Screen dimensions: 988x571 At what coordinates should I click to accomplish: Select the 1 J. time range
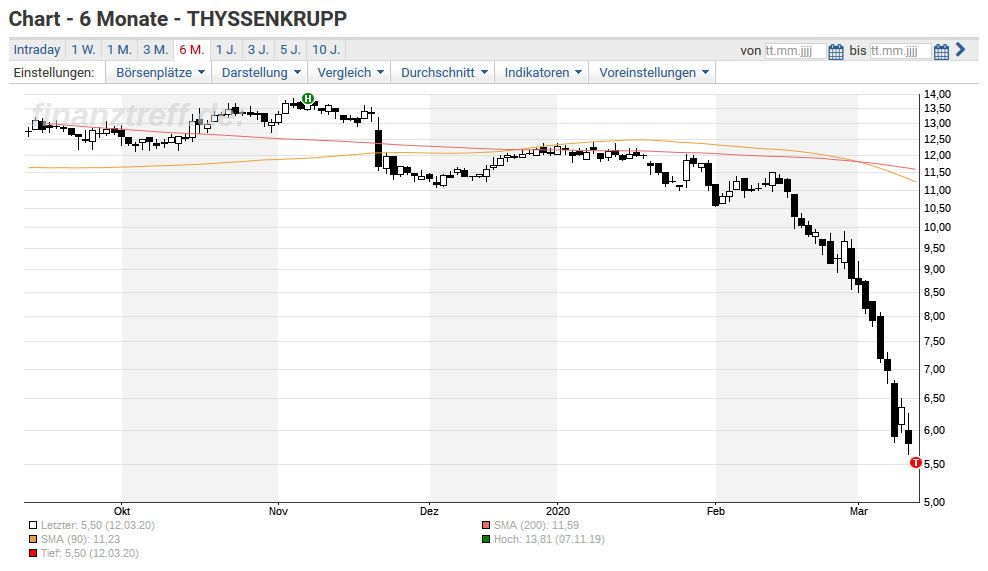pos(226,50)
